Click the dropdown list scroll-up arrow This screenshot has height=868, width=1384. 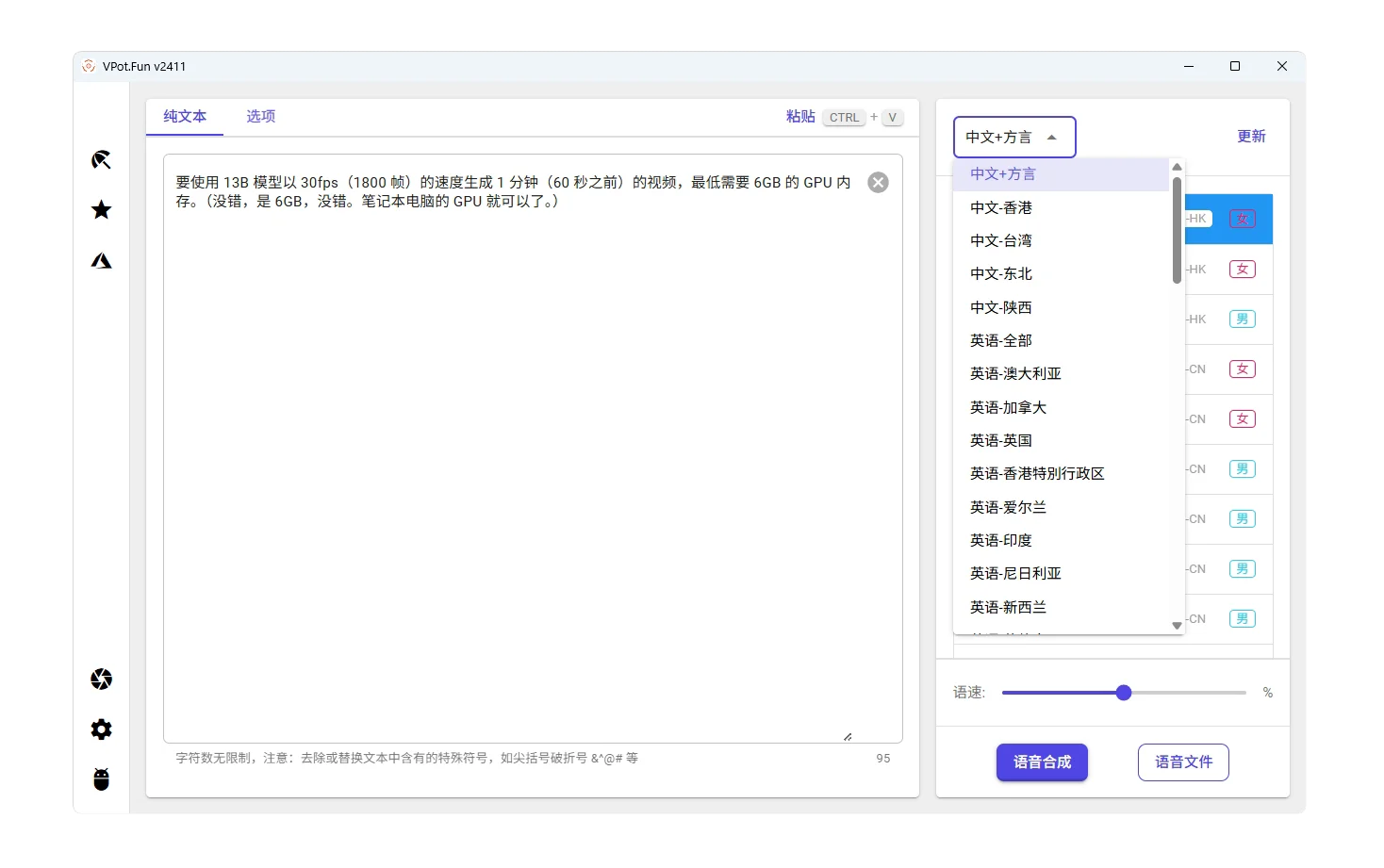[x=1177, y=167]
